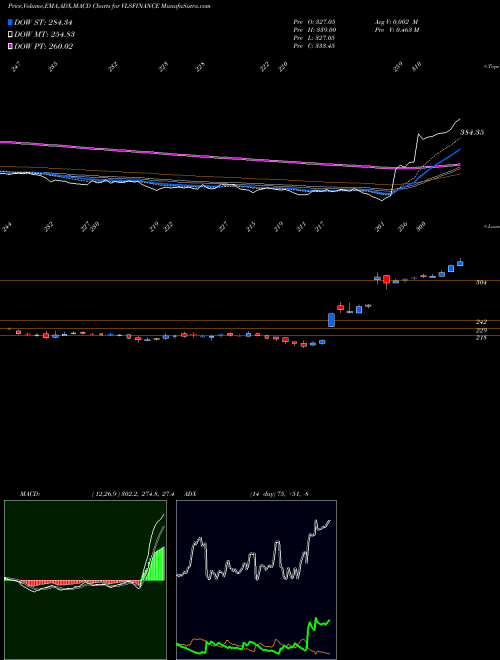The image size is (500, 660).
Task: Click the blue DOW ST legend swatch
Action: (10, 22)
